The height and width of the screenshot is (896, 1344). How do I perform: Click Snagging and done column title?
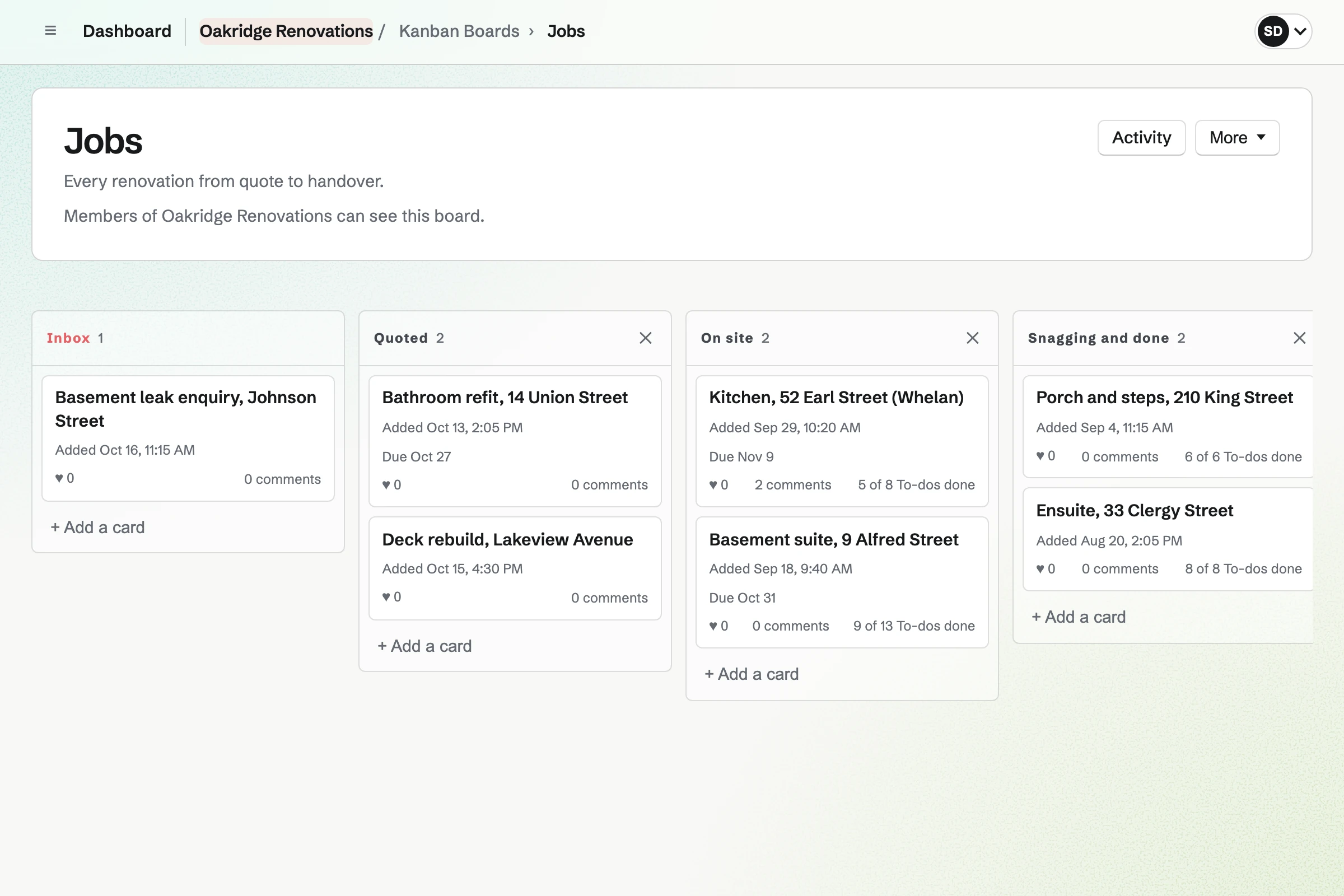point(1098,338)
